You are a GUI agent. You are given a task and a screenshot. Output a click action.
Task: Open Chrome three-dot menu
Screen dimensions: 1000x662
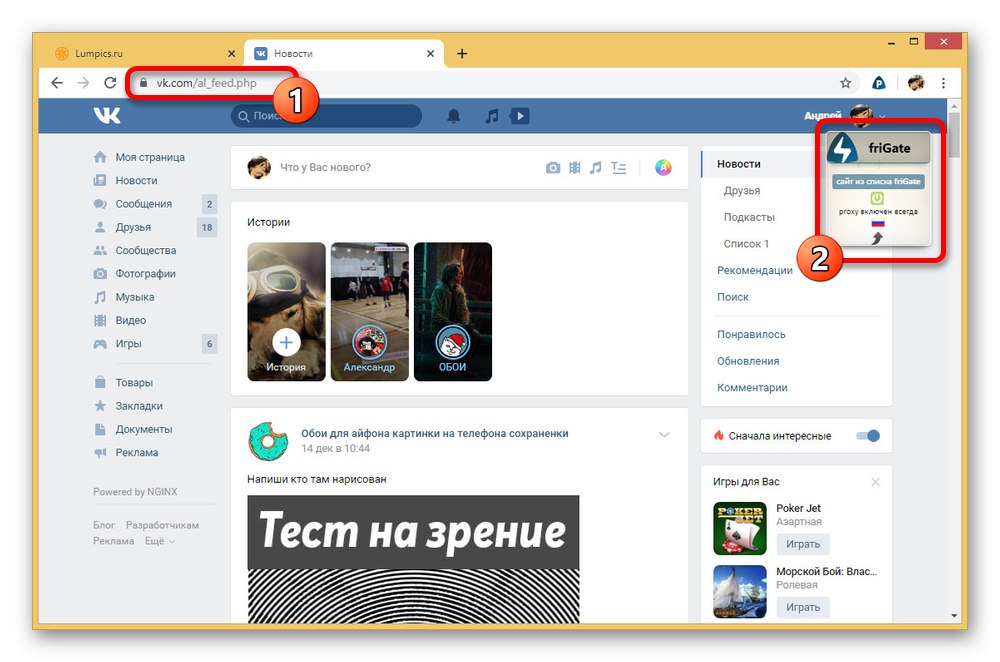[x=943, y=83]
